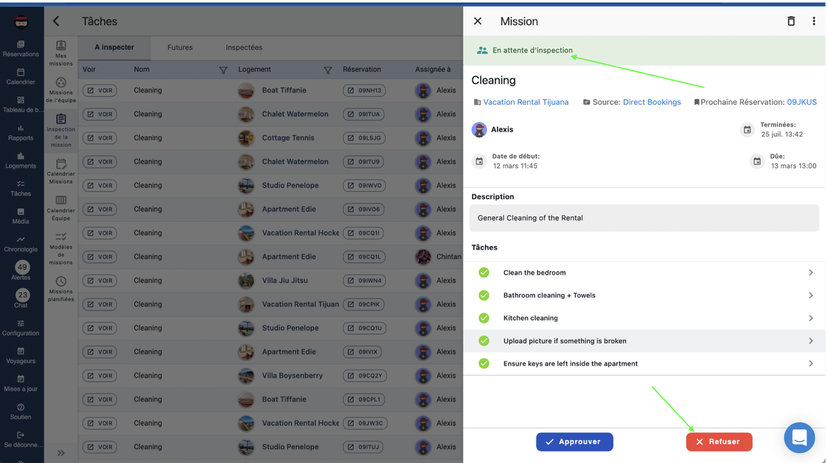The image size is (828, 463).
Task: Open Mes missions in the secondary sidebar
Action: click(x=61, y=53)
